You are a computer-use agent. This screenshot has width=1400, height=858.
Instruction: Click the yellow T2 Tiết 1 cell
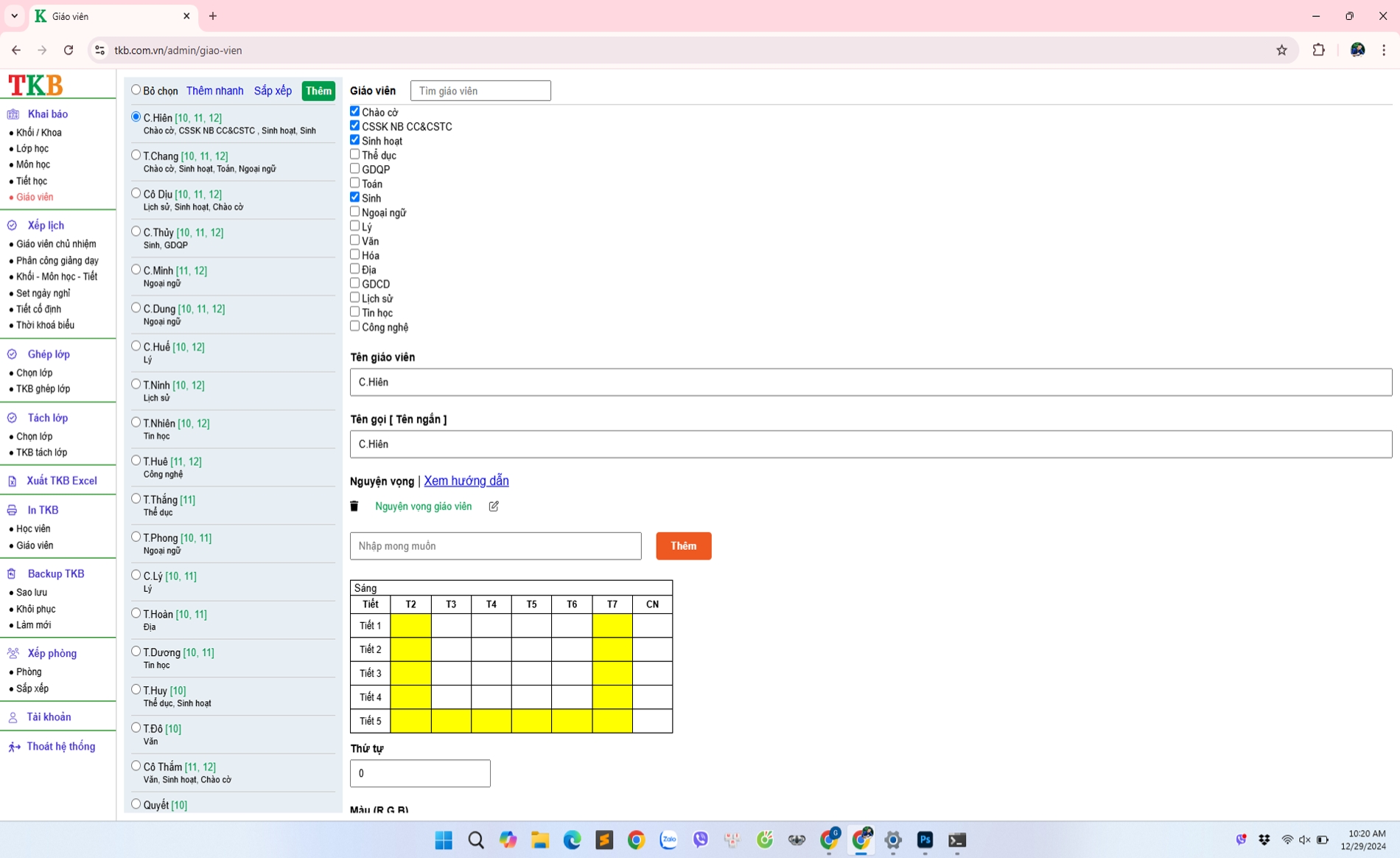410,625
